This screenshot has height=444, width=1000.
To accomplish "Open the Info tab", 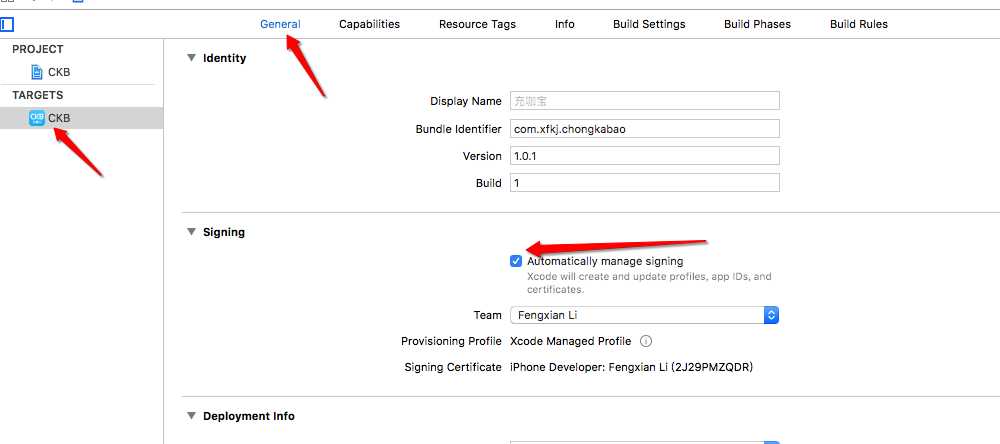I will [564, 24].
